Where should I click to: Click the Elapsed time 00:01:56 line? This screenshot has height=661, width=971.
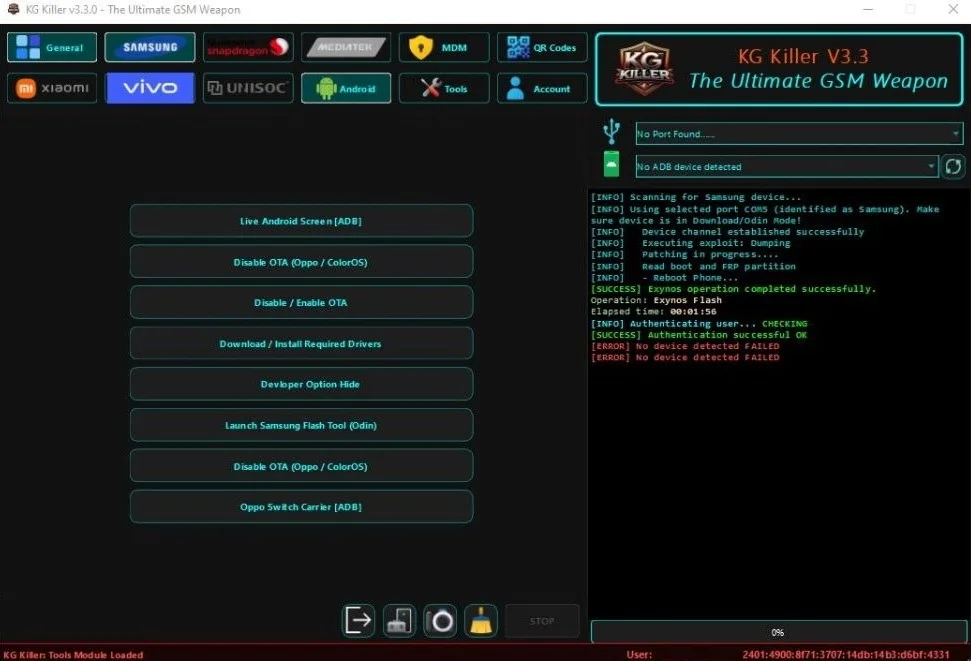pyautogui.click(x=653, y=312)
